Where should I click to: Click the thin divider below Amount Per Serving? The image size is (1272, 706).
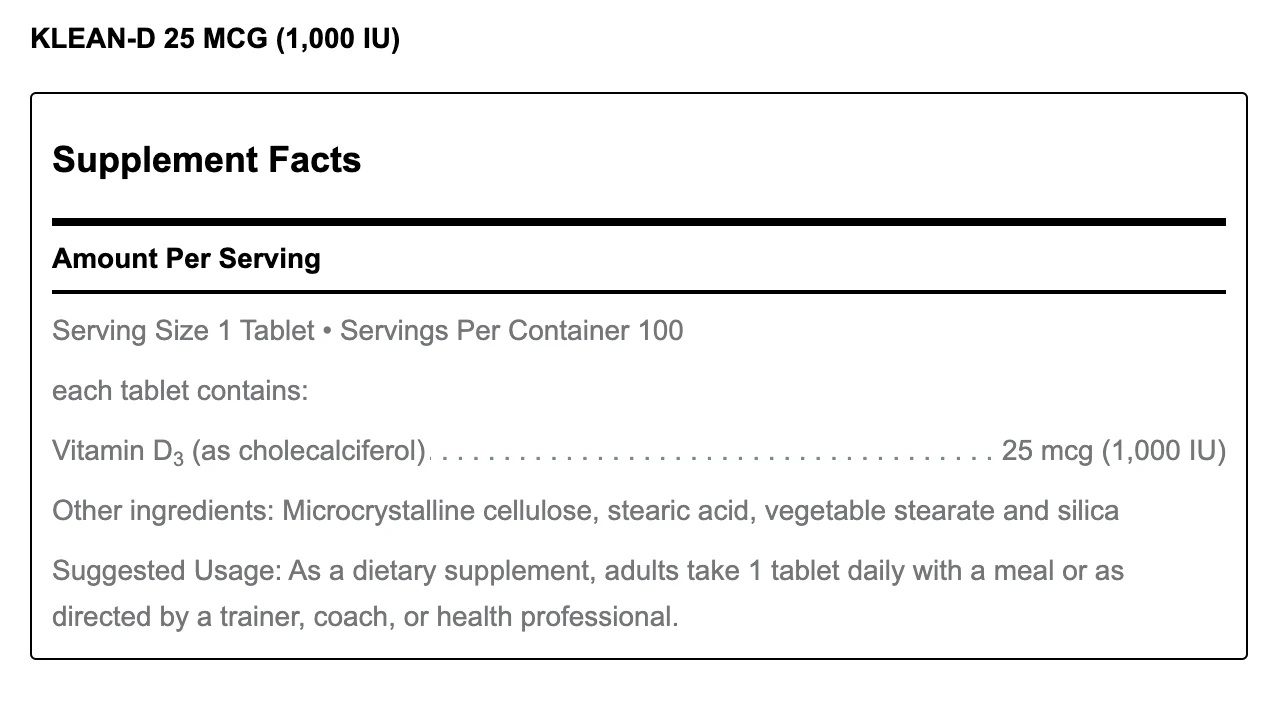click(x=638, y=292)
